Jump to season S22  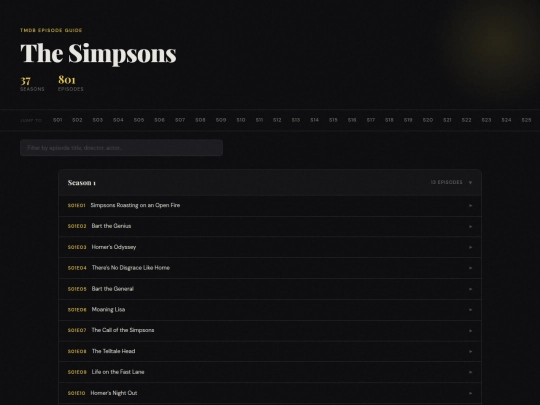pyautogui.click(x=466, y=120)
